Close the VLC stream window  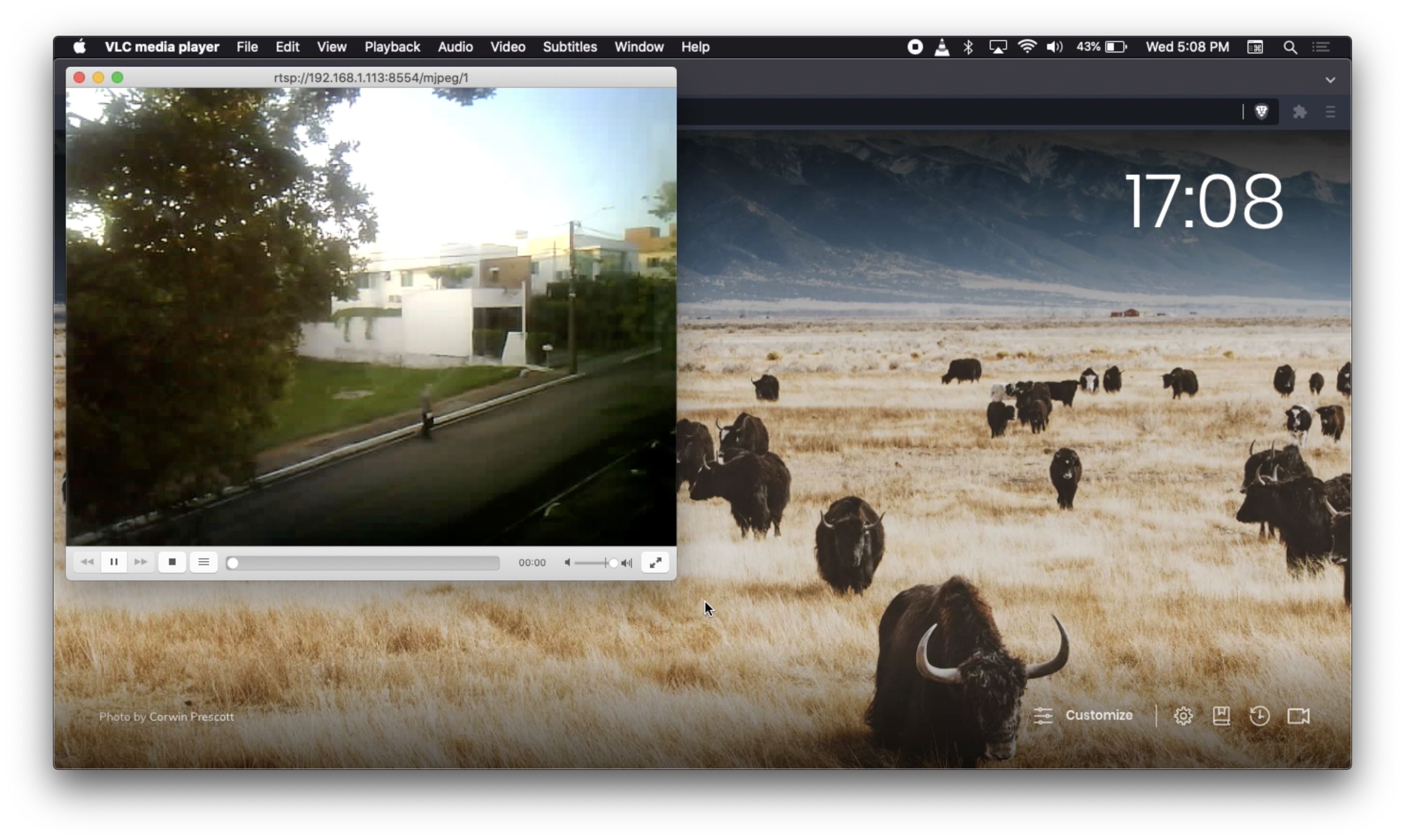click(x=79, y=77)
